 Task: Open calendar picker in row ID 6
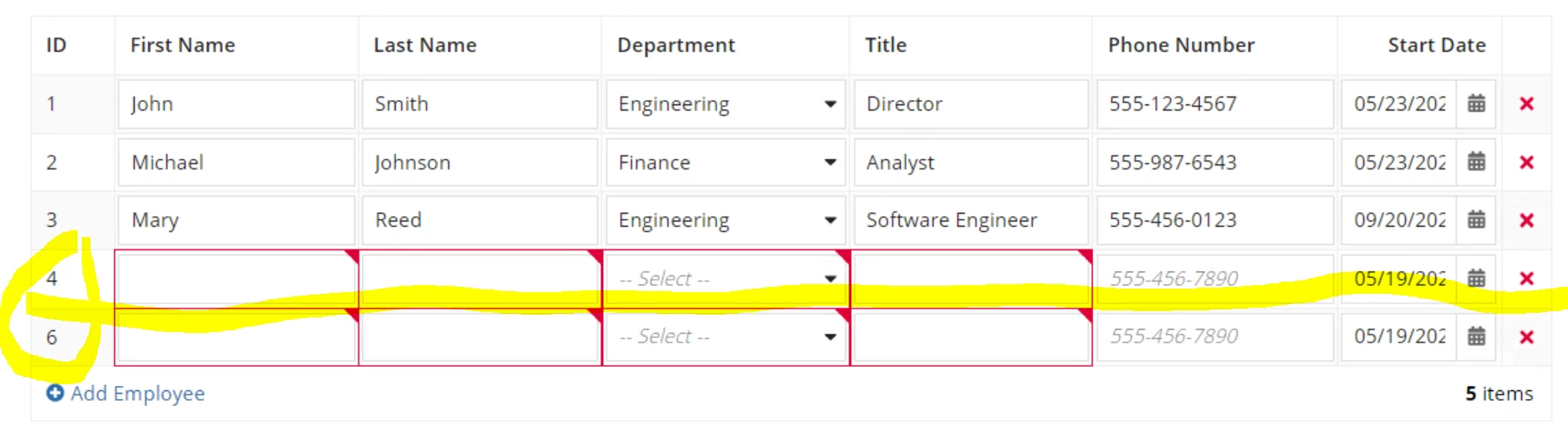click(x=1476, y=336)
